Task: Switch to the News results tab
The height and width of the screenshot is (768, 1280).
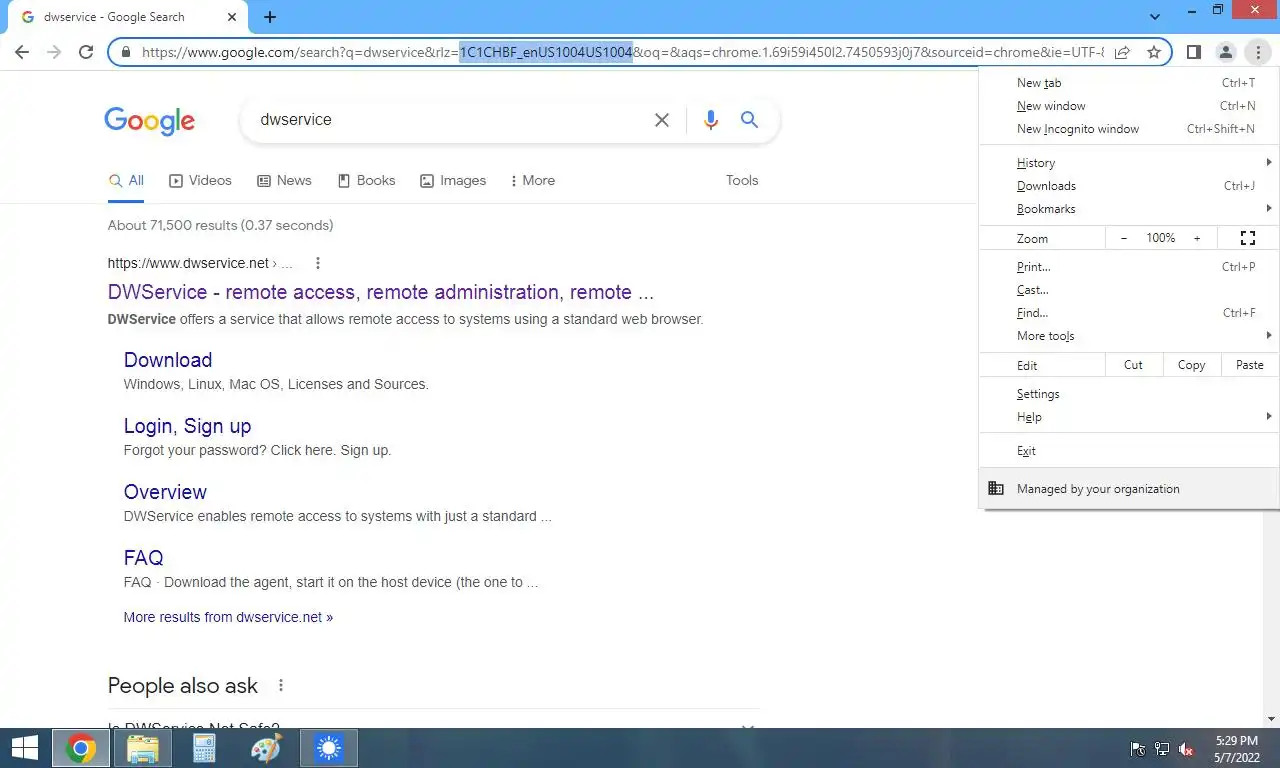Action: coord(284,181)
